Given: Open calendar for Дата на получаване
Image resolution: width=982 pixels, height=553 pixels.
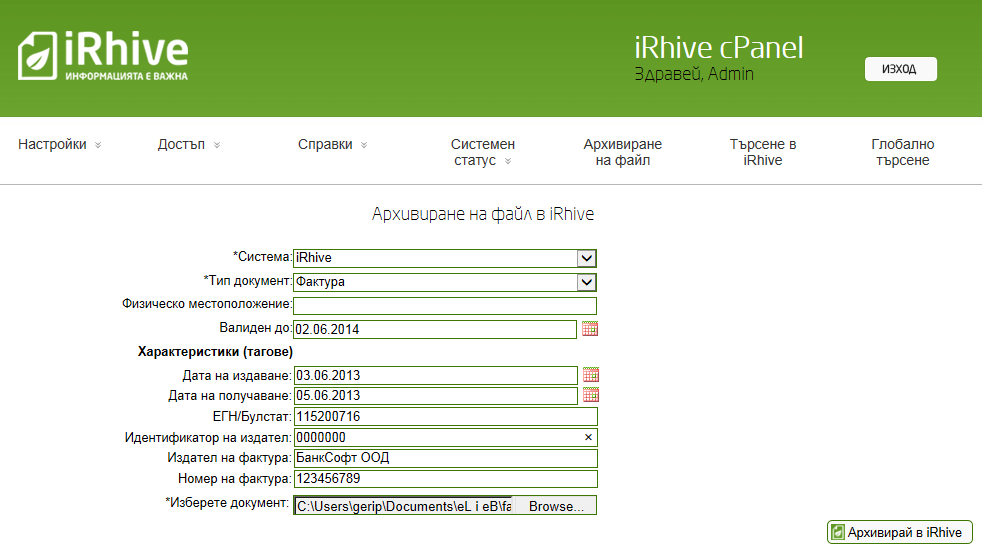Looking at the screenshot, I should click(x=591, y=395).
